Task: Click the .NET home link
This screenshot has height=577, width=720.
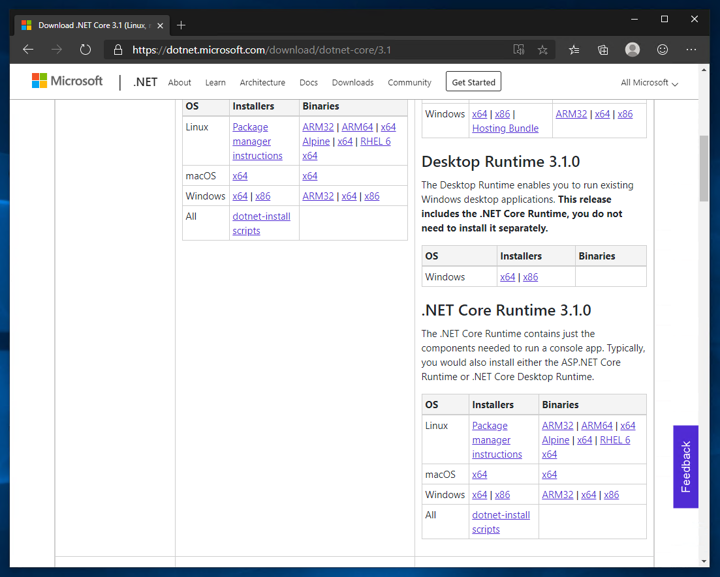Action: click(145, 82)
